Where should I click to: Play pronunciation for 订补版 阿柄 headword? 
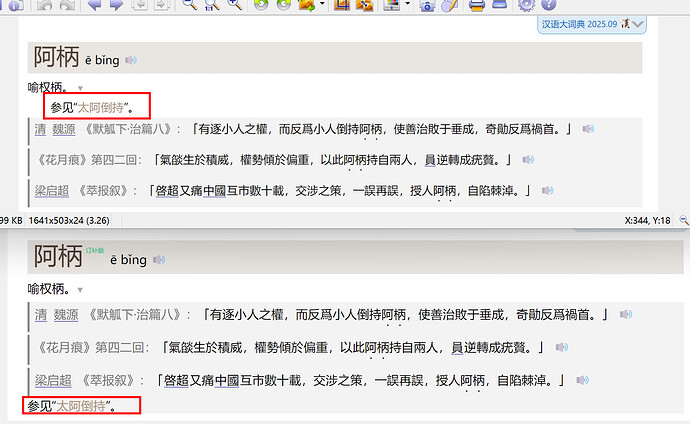click(x=159, y=260)
